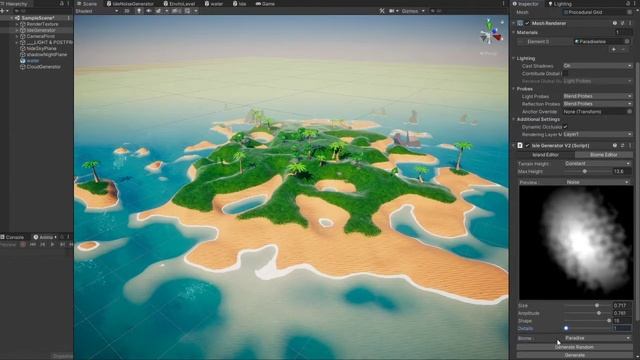Open the Light Probes dropdown
Viewport: 640px width, 360px height.
[x=597, y=96]
